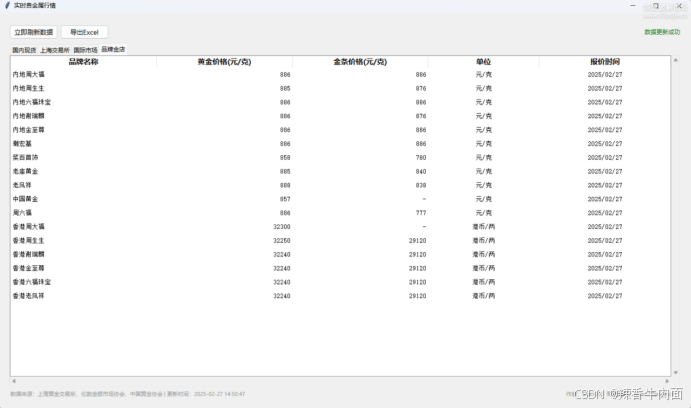Click the scroll up arrow of the table
Image resolution: width=691 pixels, height=408 pixels.
tap(676, 60)
